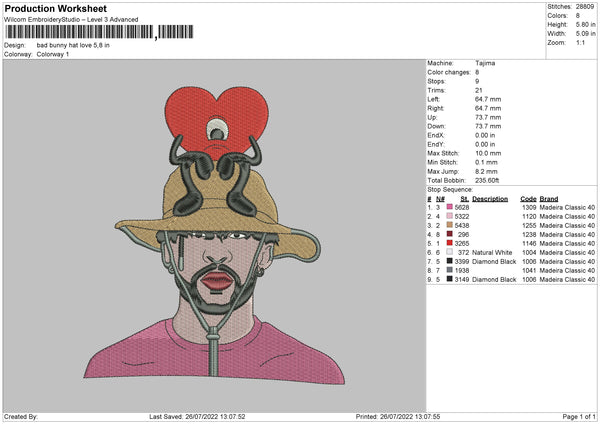Click the Down value '73.7 mm'
The height and width of the screenshot is (424, 600).
click(x=488, y=126)
